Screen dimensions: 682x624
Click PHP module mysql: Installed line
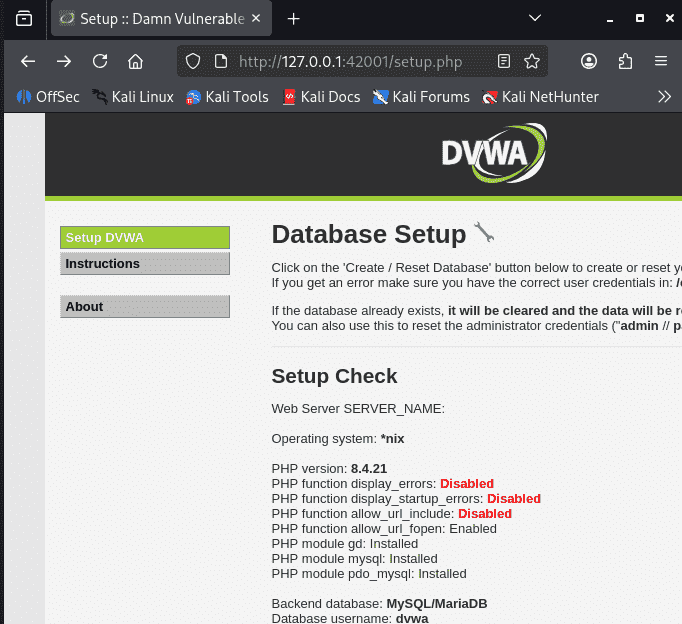tap(354, 559)
